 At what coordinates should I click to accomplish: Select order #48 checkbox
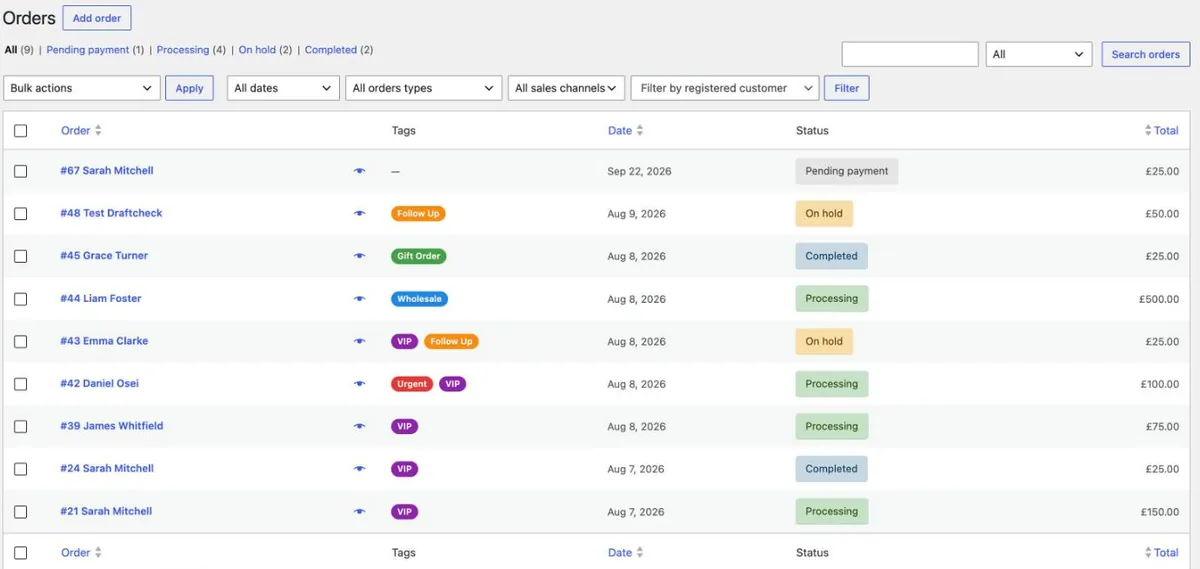(21, 214)
